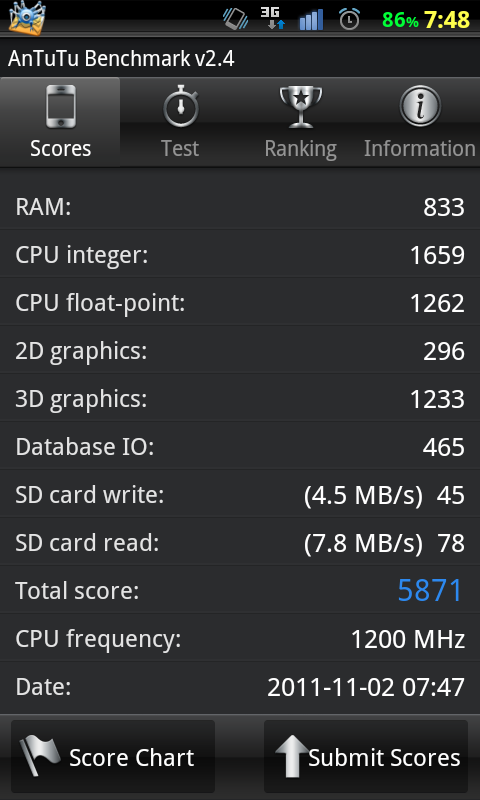Open the trophy Ranking icon
480x800 pixels.
[x=301, y=106]
